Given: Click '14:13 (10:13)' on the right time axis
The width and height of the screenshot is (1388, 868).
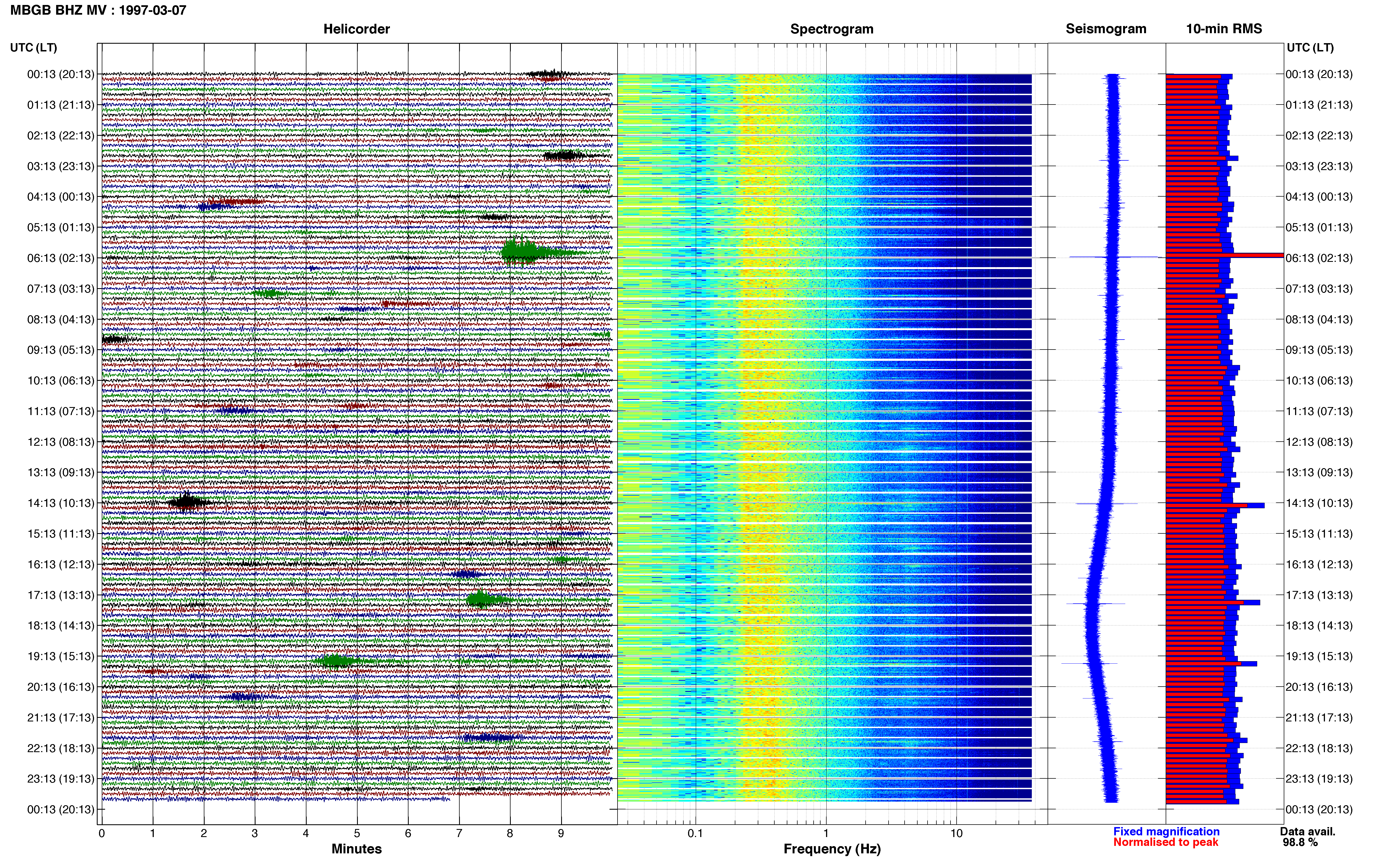Looking at the screenshot, I should (1319, 503).
